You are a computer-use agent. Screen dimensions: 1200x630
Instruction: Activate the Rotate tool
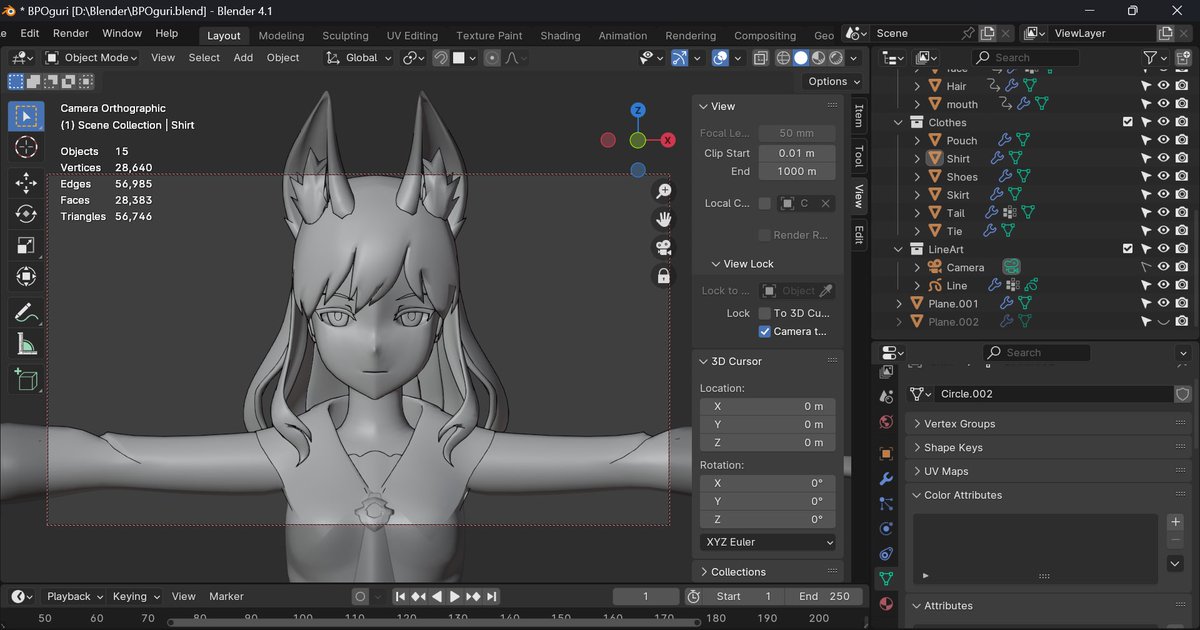click(x=26, y=214)
